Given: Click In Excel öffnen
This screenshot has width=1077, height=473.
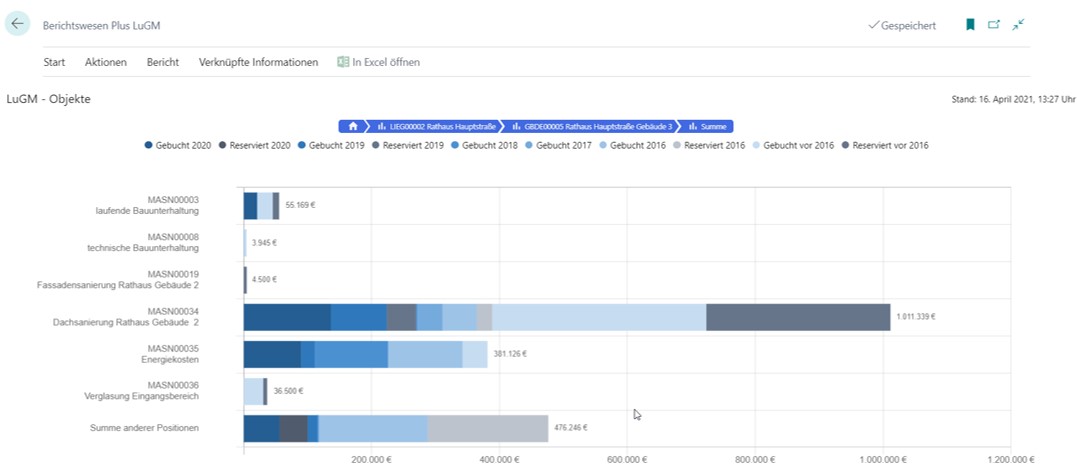Looking at the screenshot, I should point(386,62).
